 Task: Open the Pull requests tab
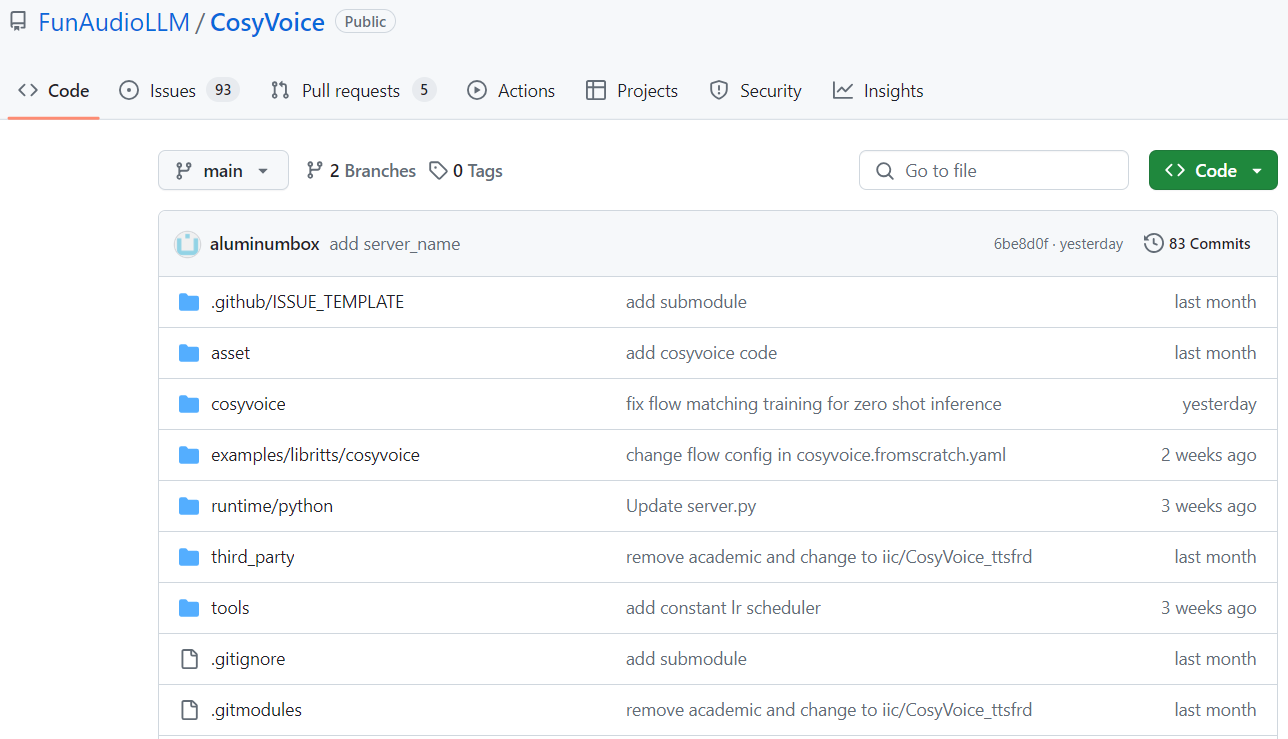tap(352, 91)
